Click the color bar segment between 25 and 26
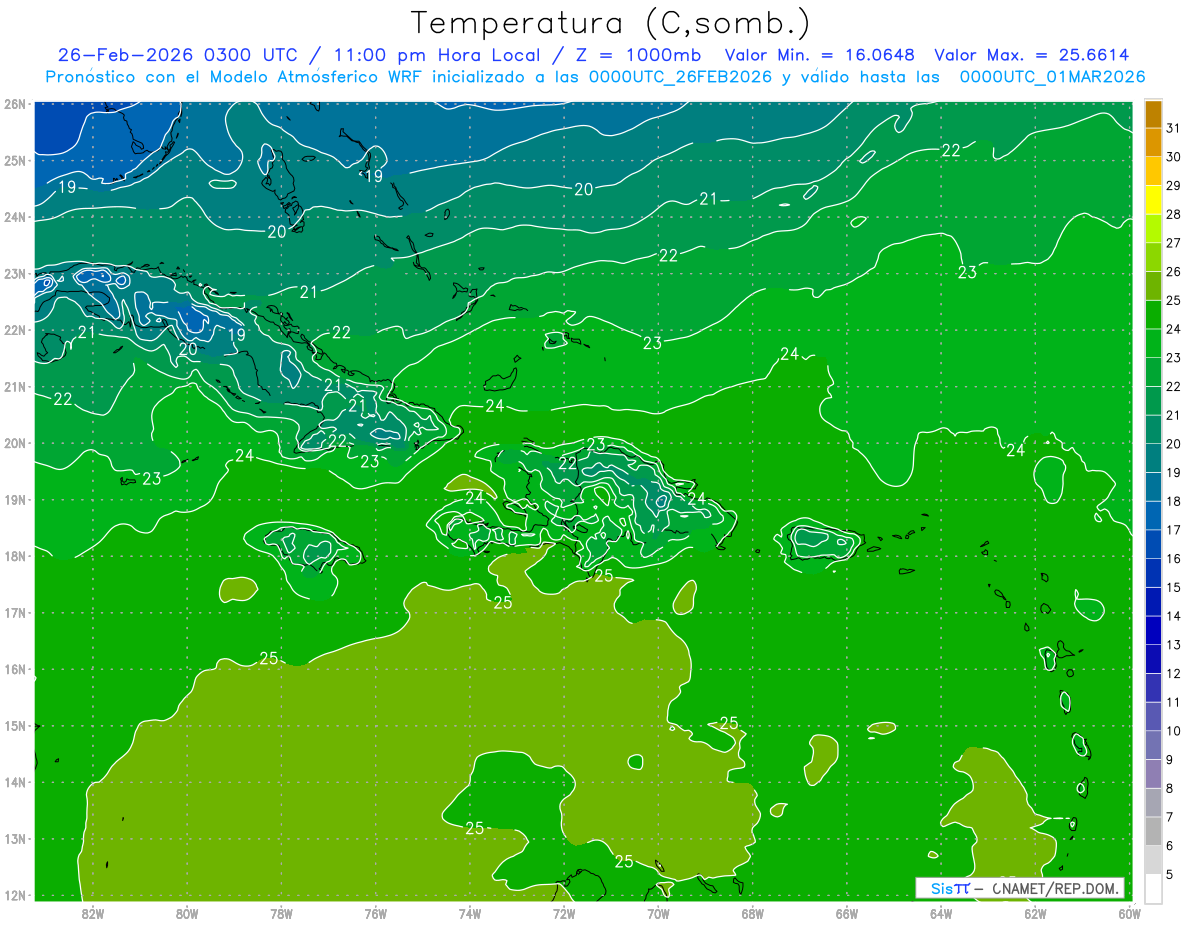This screenshot has width=1200, height=927. point(1153,286)
